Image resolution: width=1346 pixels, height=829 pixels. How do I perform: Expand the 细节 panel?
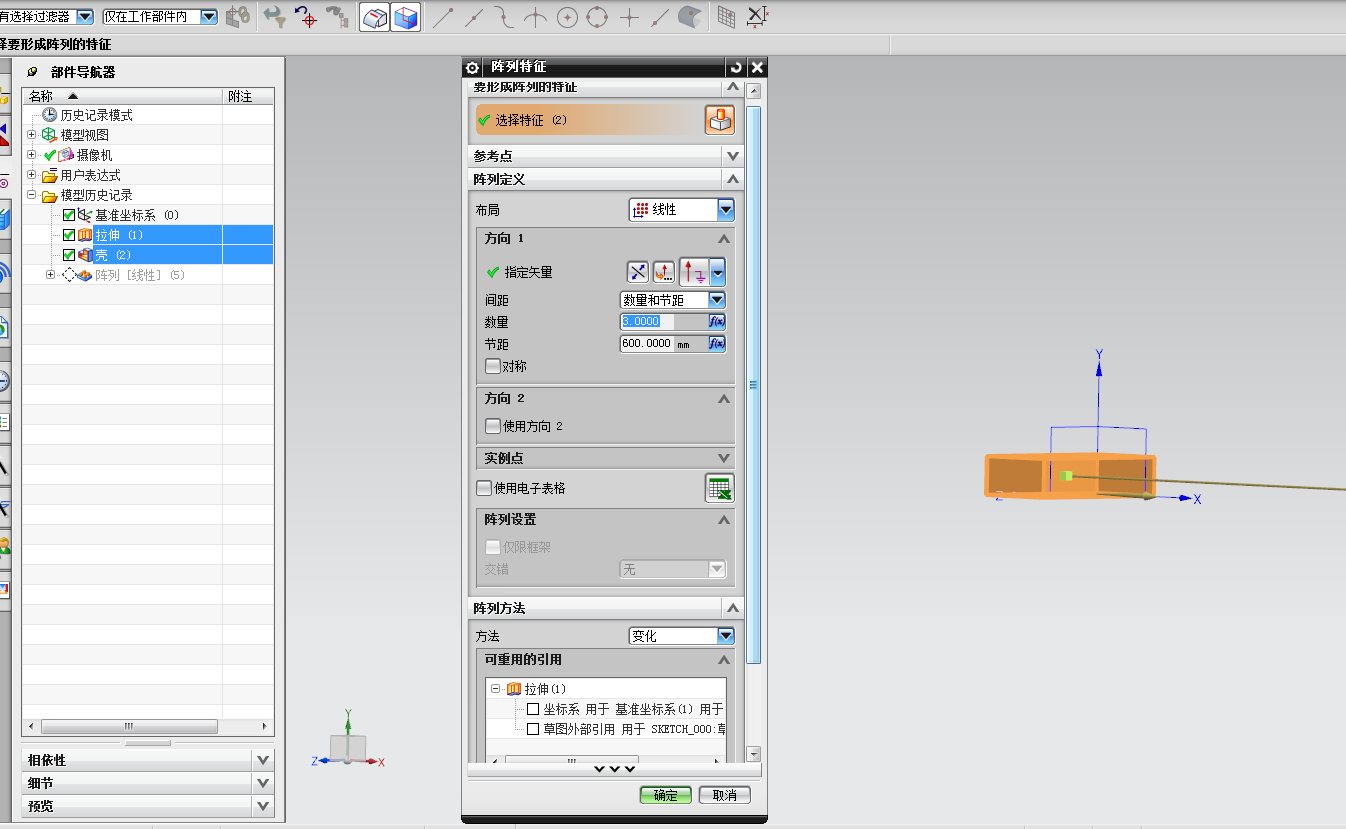point(263,783)
